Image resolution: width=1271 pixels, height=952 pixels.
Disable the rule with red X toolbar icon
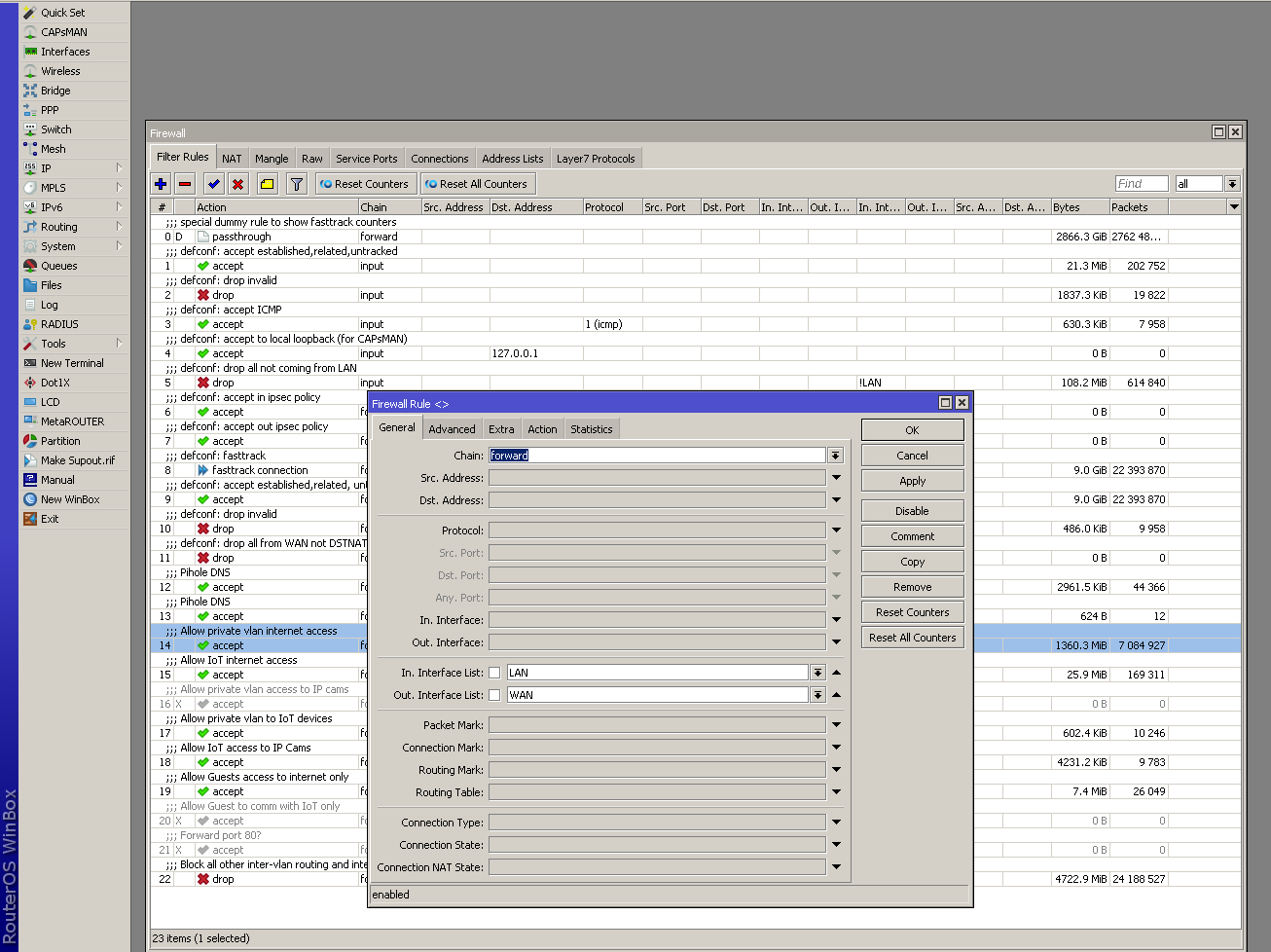click(x=238, y=183)
